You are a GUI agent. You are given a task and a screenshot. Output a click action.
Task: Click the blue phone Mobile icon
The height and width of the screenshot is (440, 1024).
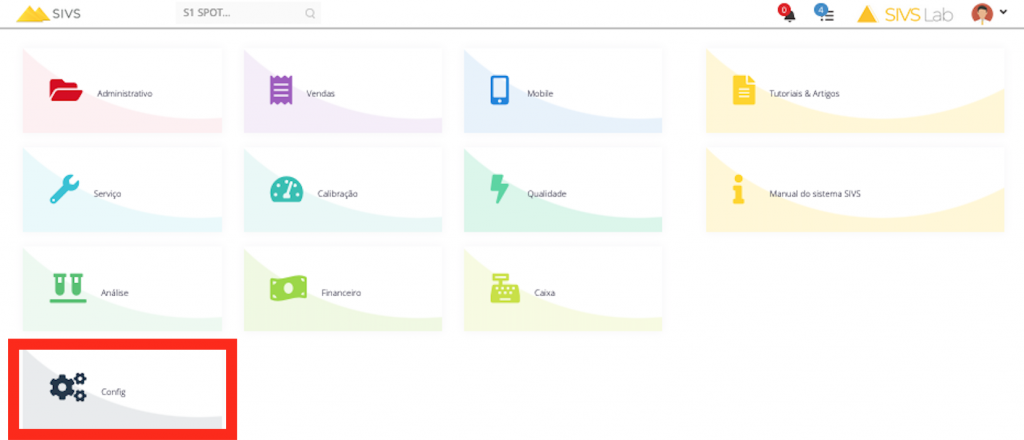pos(500,90)
